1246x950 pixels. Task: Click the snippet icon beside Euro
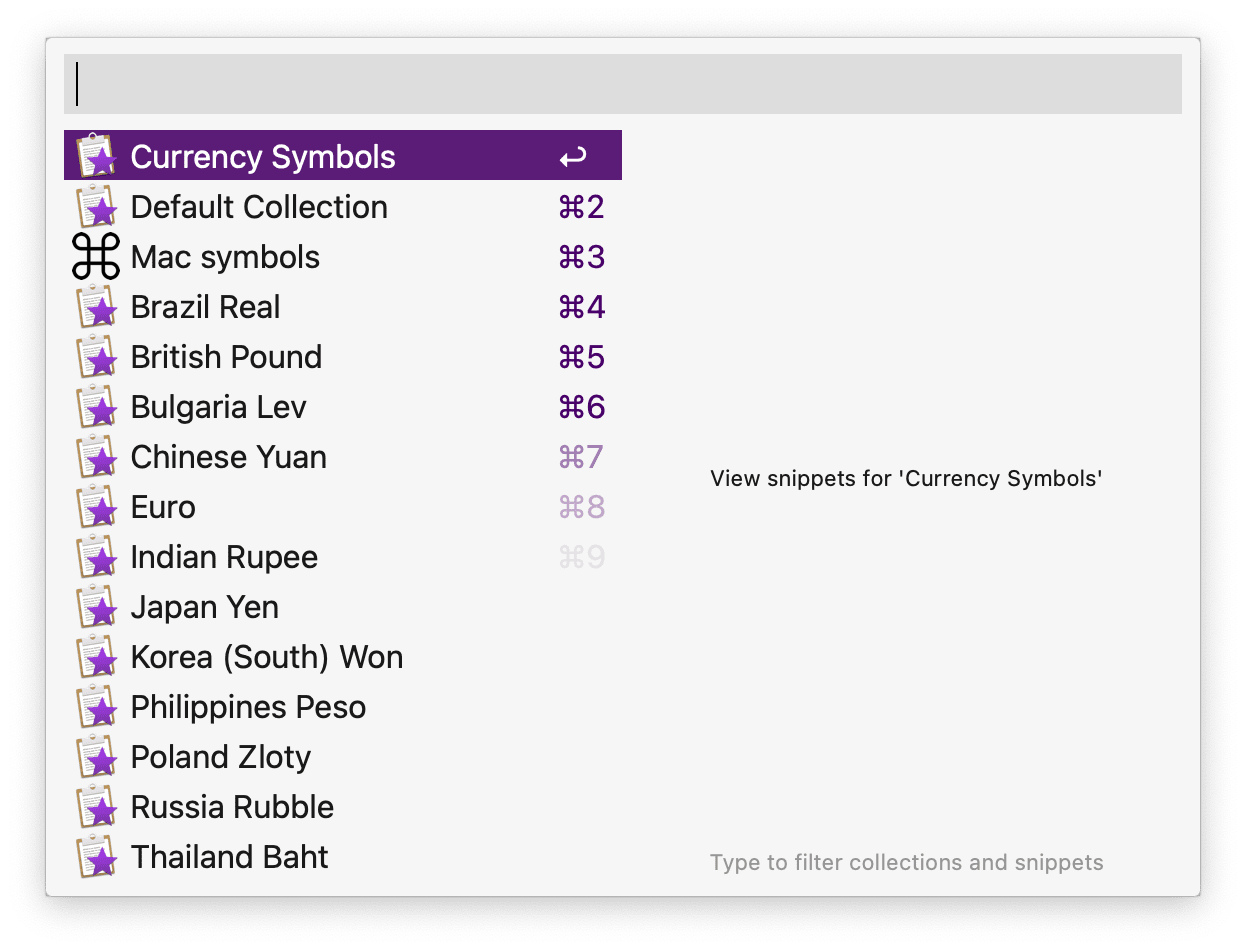pos(96,506)
